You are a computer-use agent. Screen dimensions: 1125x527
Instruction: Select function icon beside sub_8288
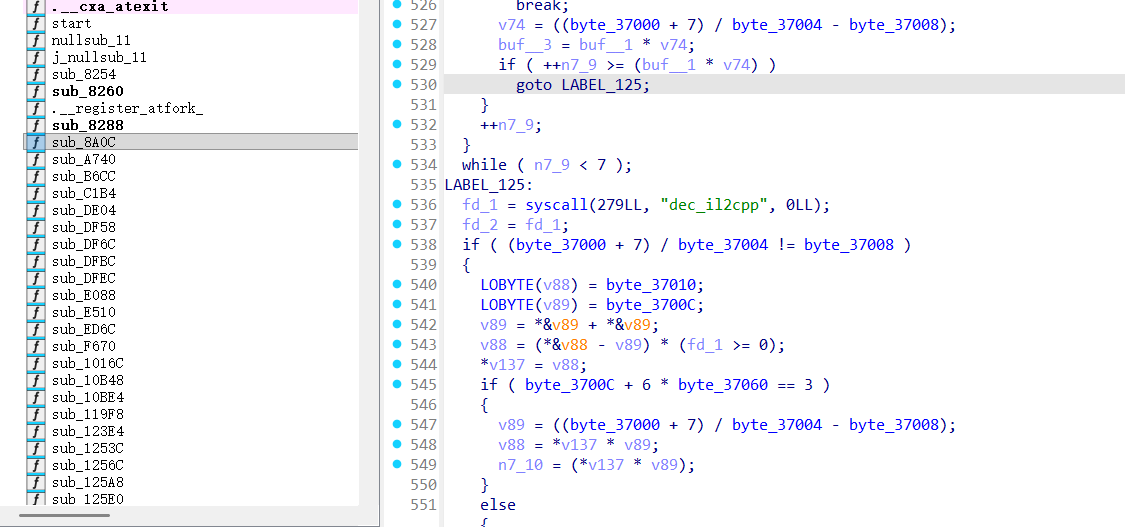36,125
